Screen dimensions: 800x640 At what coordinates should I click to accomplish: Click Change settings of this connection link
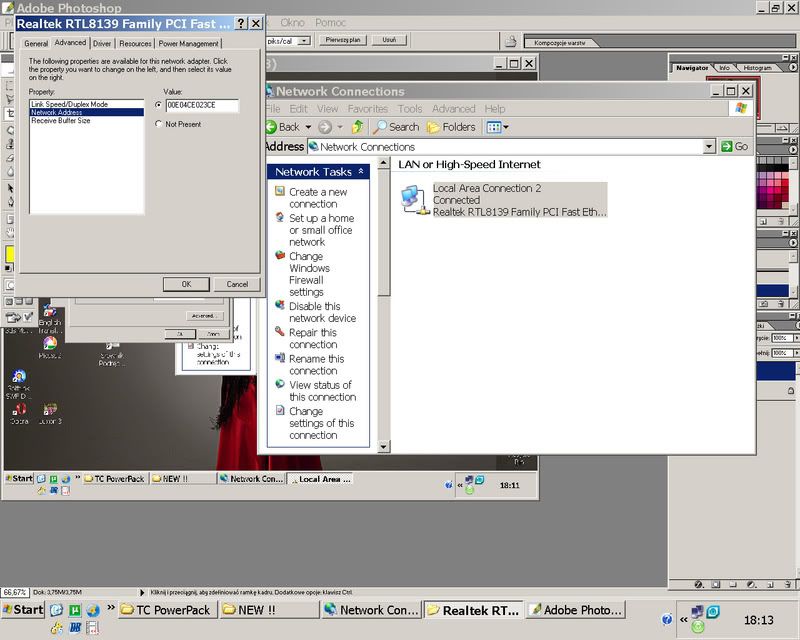click(x=321, y=423)
